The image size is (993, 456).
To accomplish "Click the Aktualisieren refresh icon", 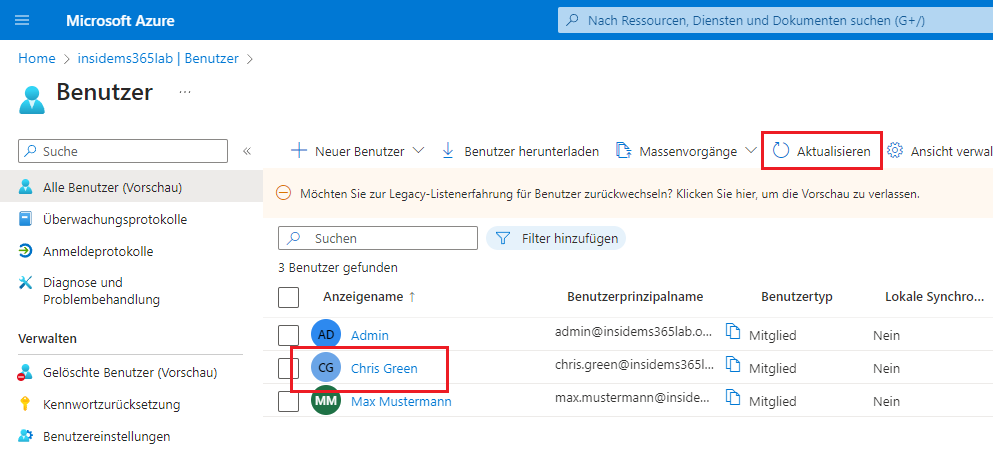I will [781, 151].
